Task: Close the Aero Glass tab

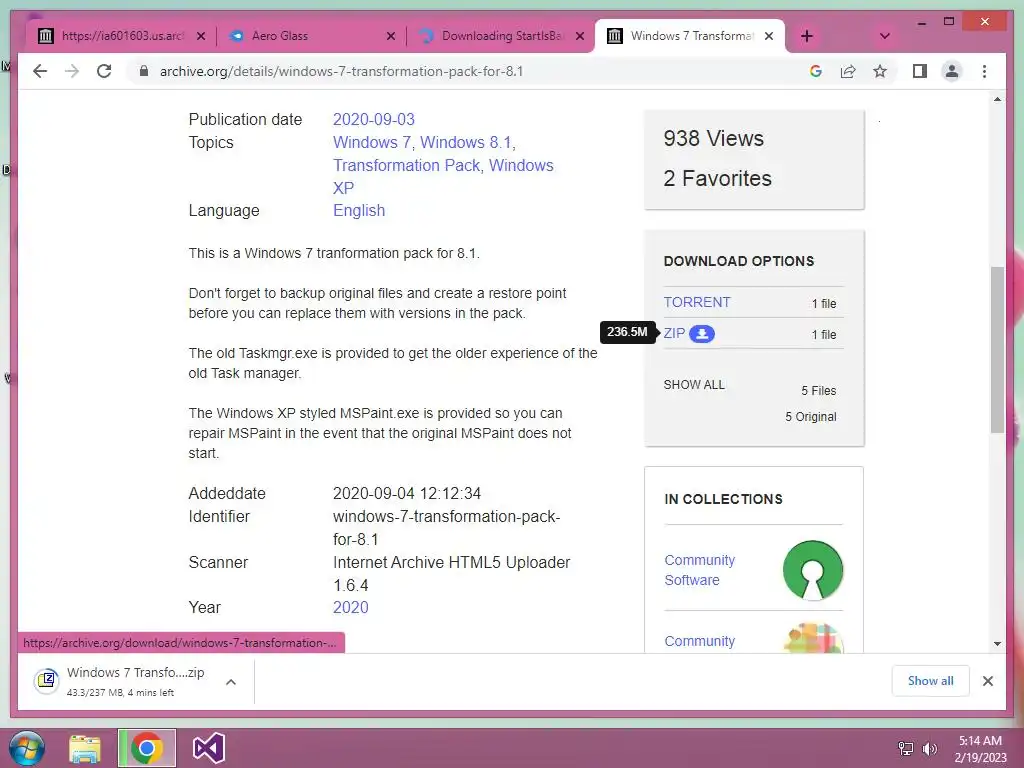Action: (391, 36)
